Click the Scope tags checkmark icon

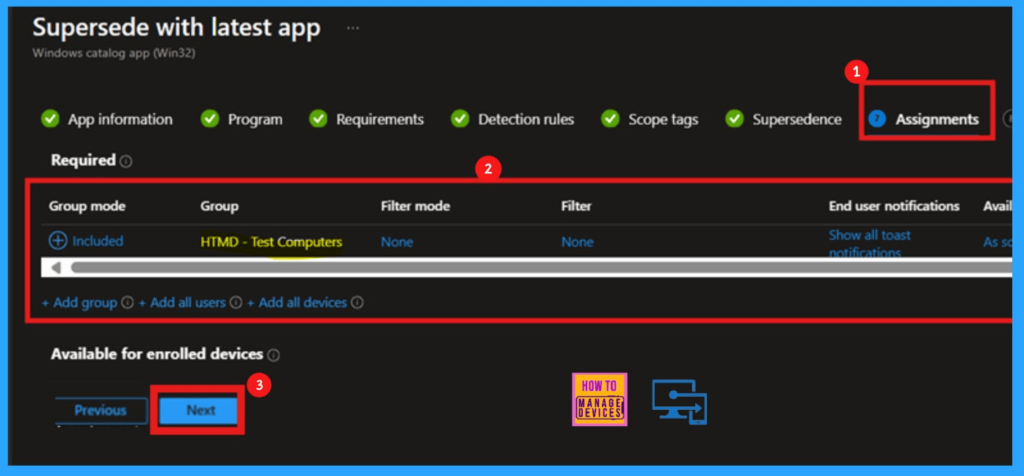point(610,119)
